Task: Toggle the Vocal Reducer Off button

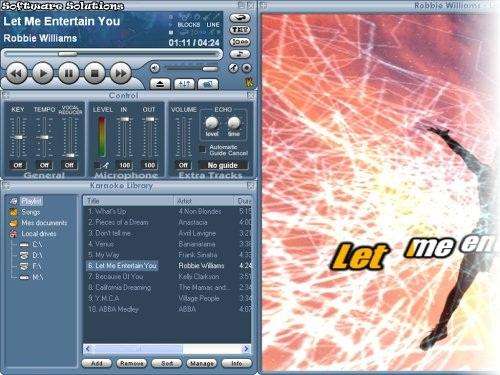Action: click(69, 165)
